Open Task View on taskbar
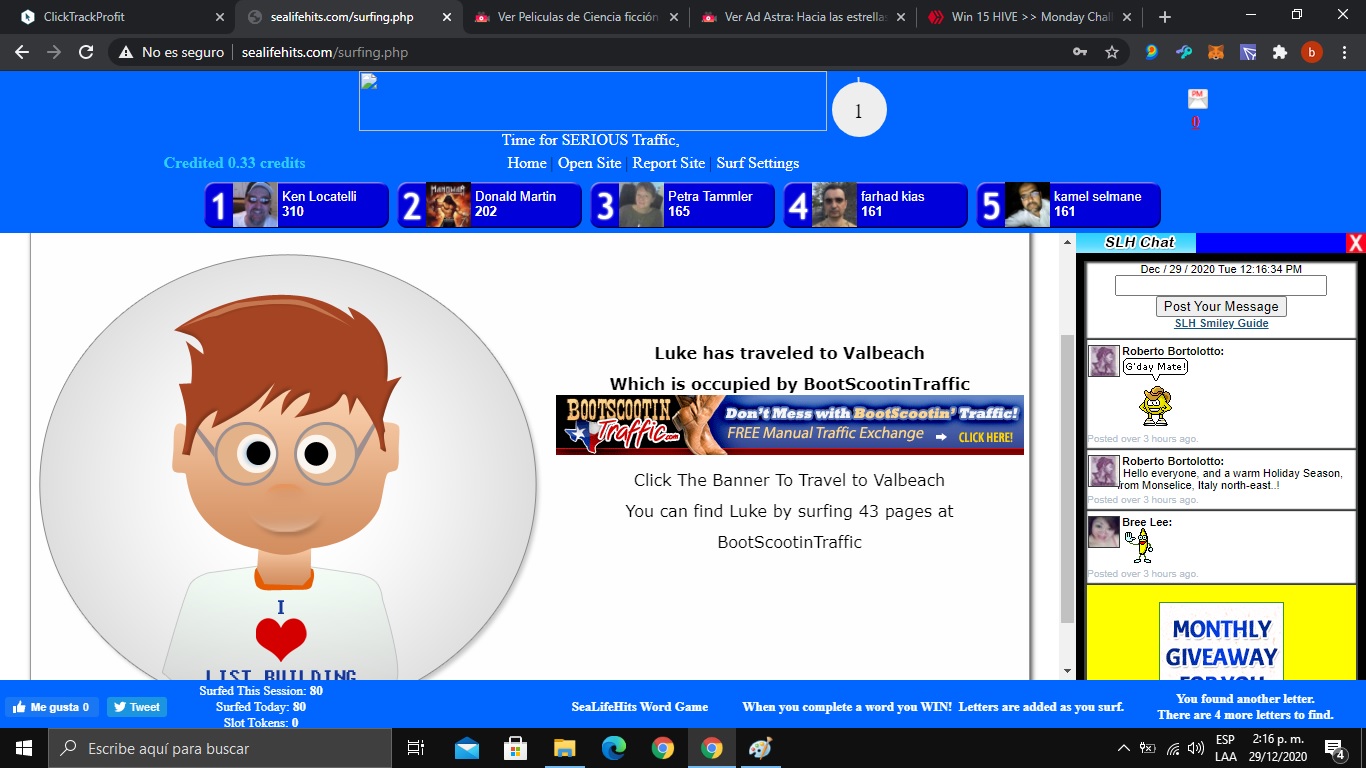 pyautogui.click(x=415, y=748)
